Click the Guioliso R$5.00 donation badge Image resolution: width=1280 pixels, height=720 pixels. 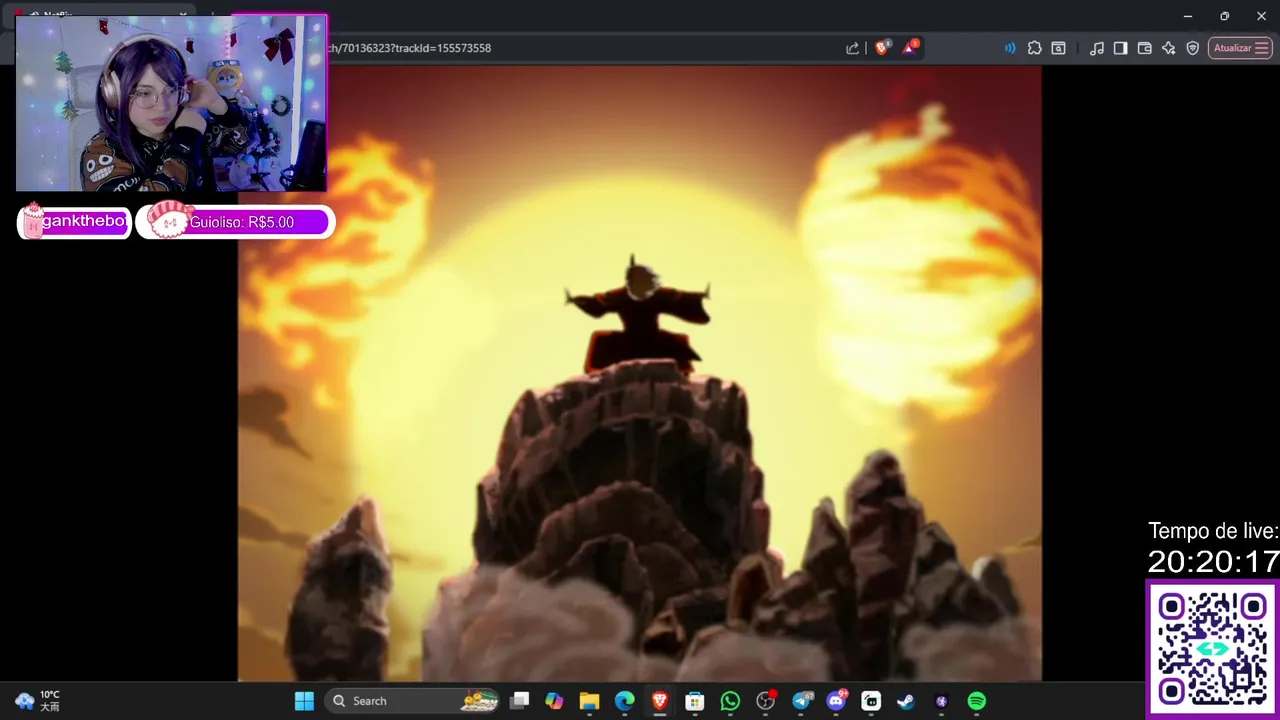[235, 222]
